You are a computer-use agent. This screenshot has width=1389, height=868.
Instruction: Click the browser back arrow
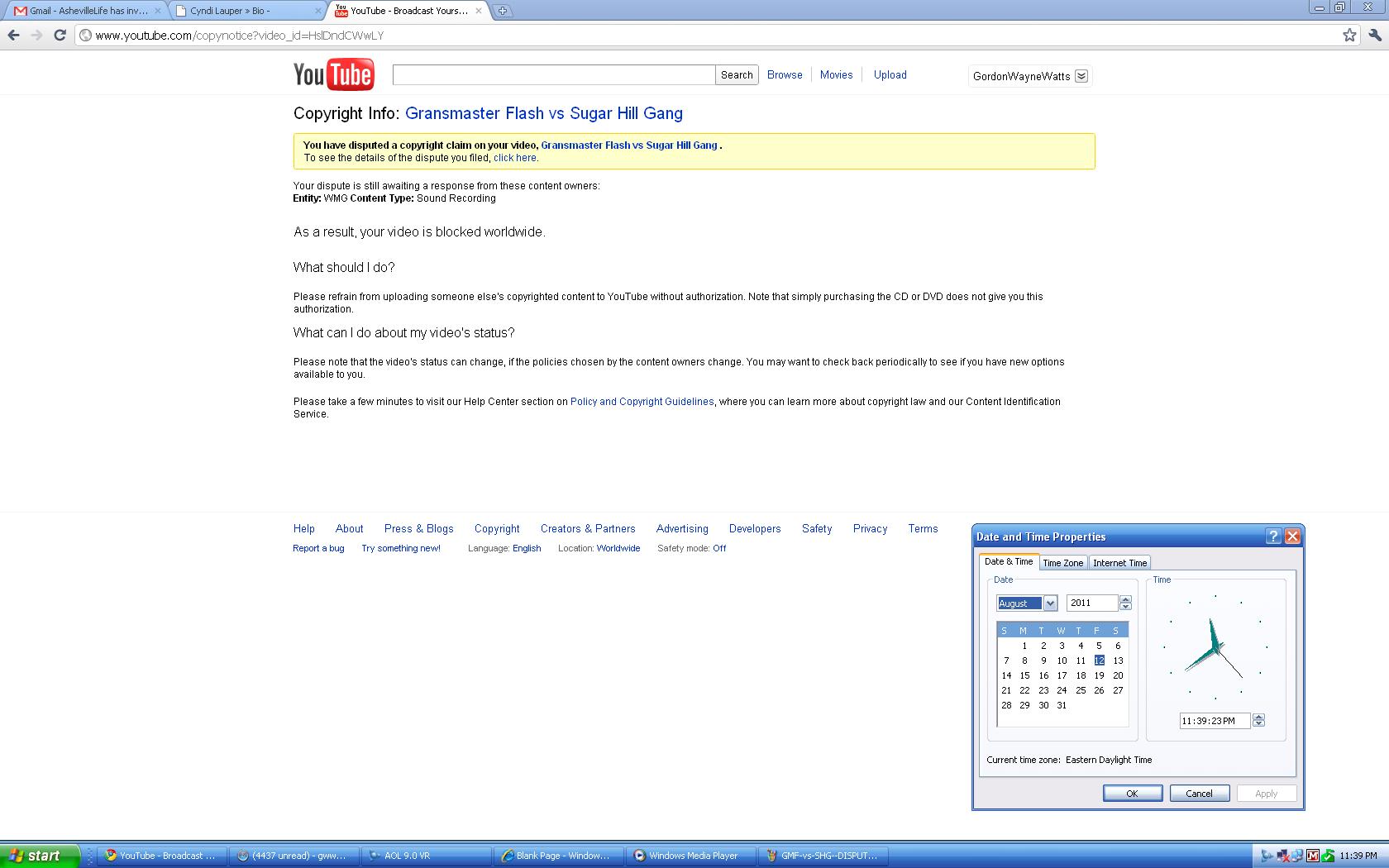click(13, 35)
